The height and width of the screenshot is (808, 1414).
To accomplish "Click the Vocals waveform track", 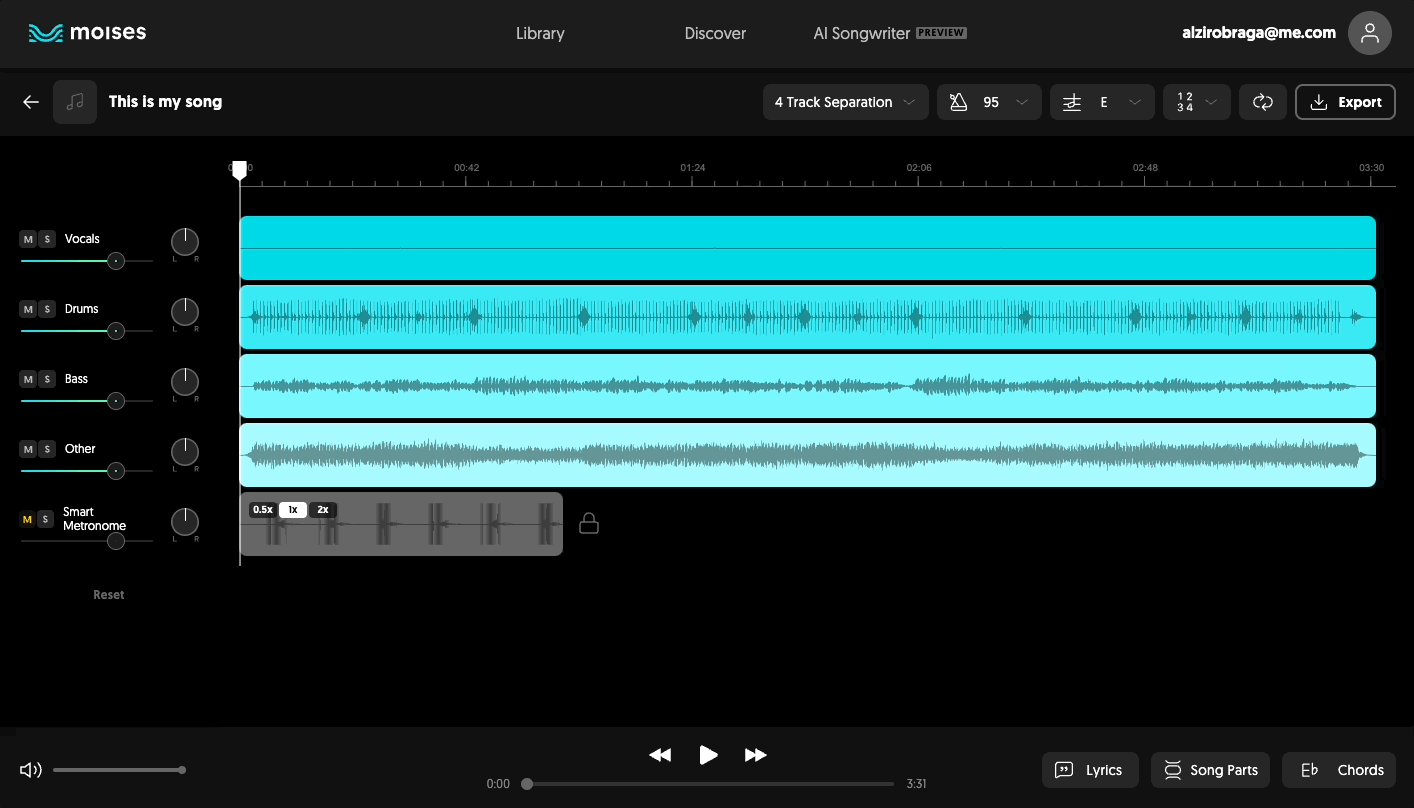I will 808,248.
